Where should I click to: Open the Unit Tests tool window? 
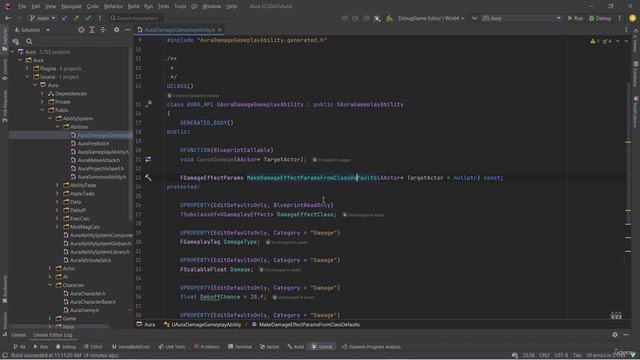(x=172, y=347)
